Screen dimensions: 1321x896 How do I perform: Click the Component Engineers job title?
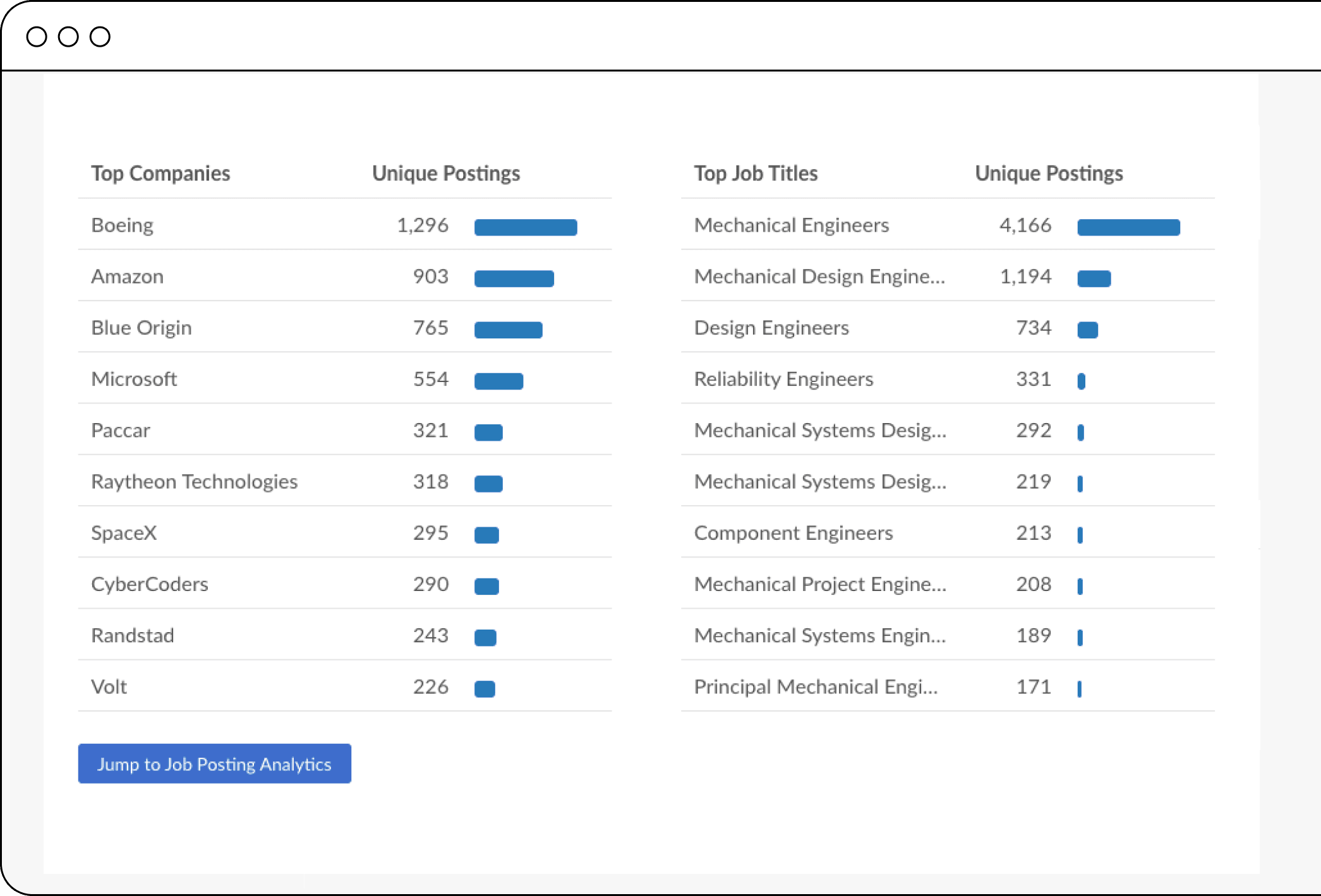(793, 533)
